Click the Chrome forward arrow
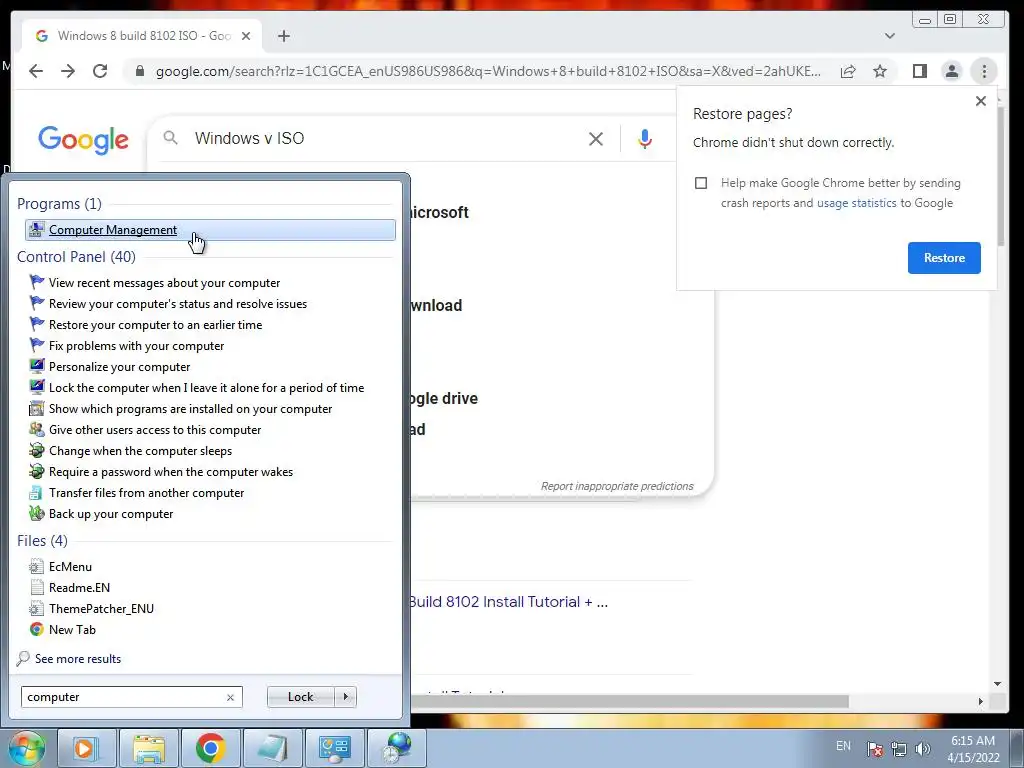 point(68,71)
